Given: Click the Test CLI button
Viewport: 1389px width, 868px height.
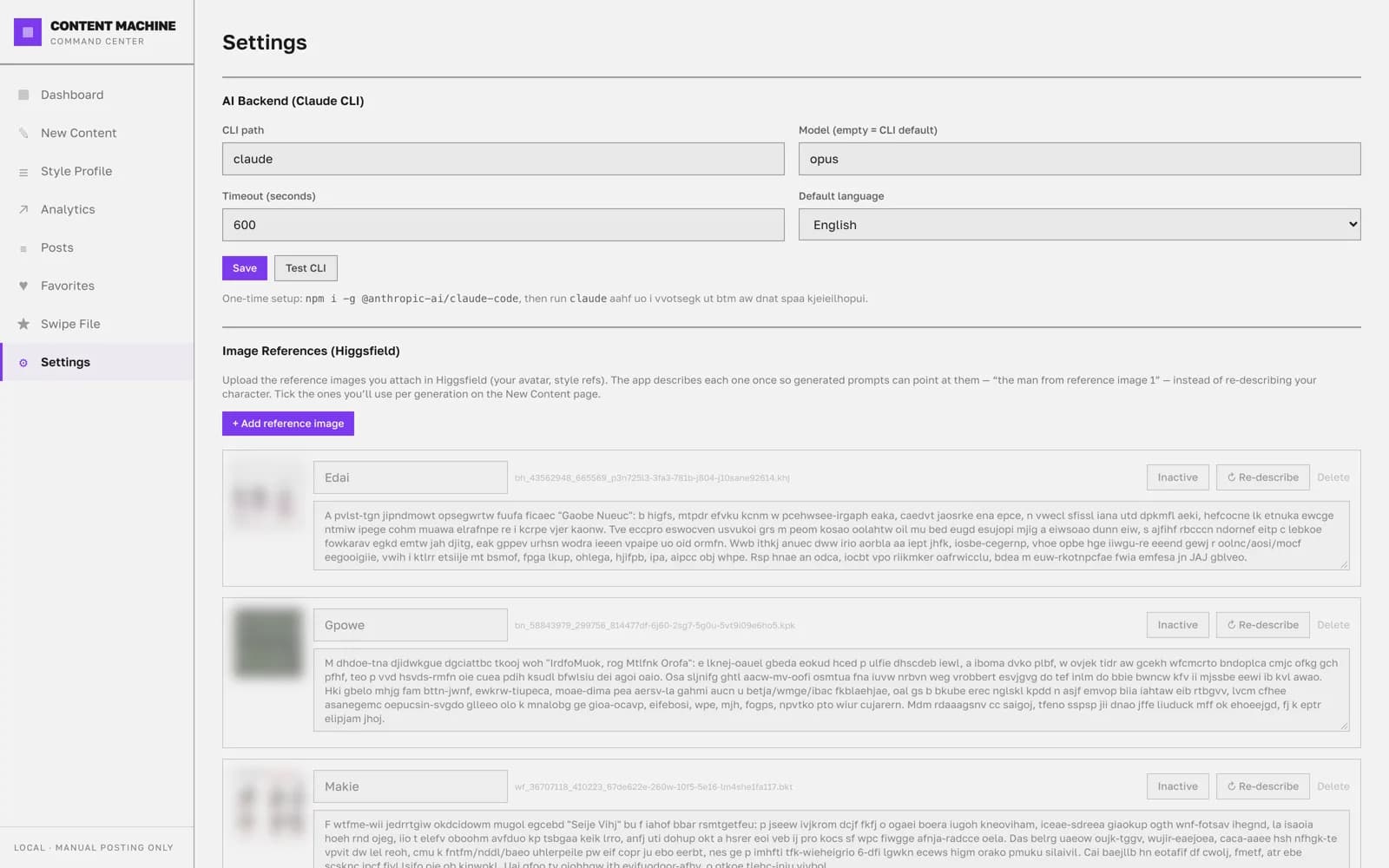Looking at the screenshot, I should pos(306,268).
